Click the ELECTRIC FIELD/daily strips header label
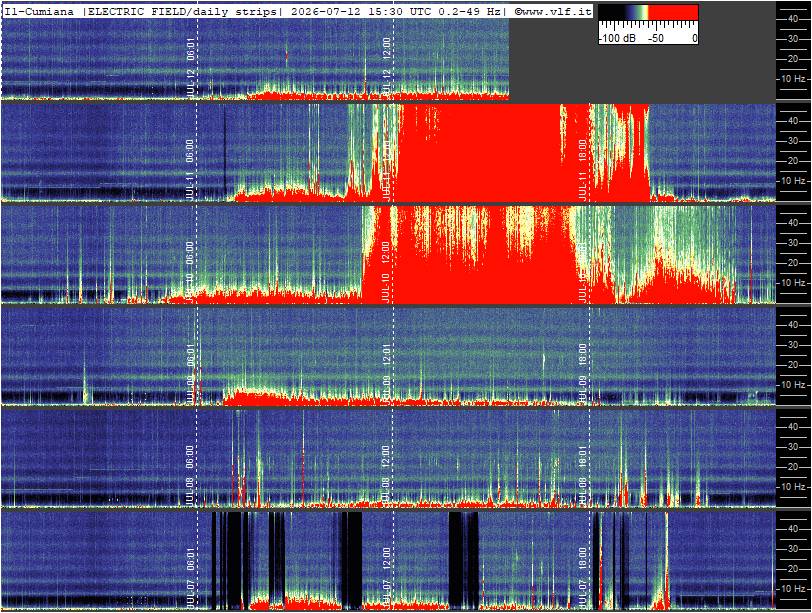812x613 pixels. [x=182, y=11]
